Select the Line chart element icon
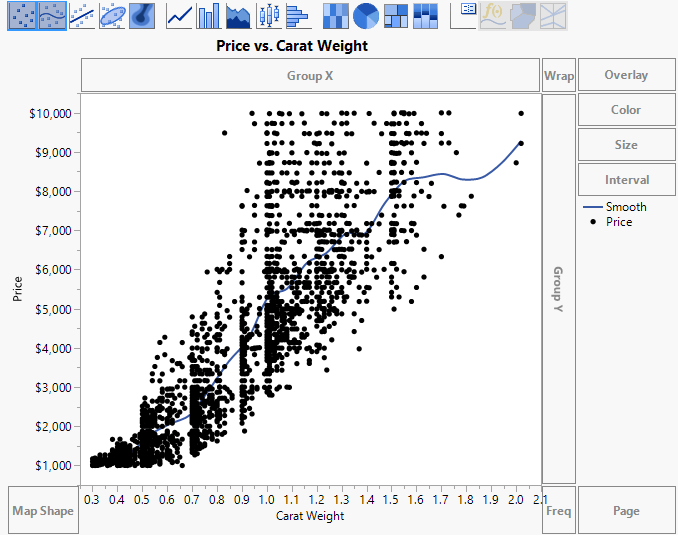Screen dimensions: 678x535 [179, 16]
